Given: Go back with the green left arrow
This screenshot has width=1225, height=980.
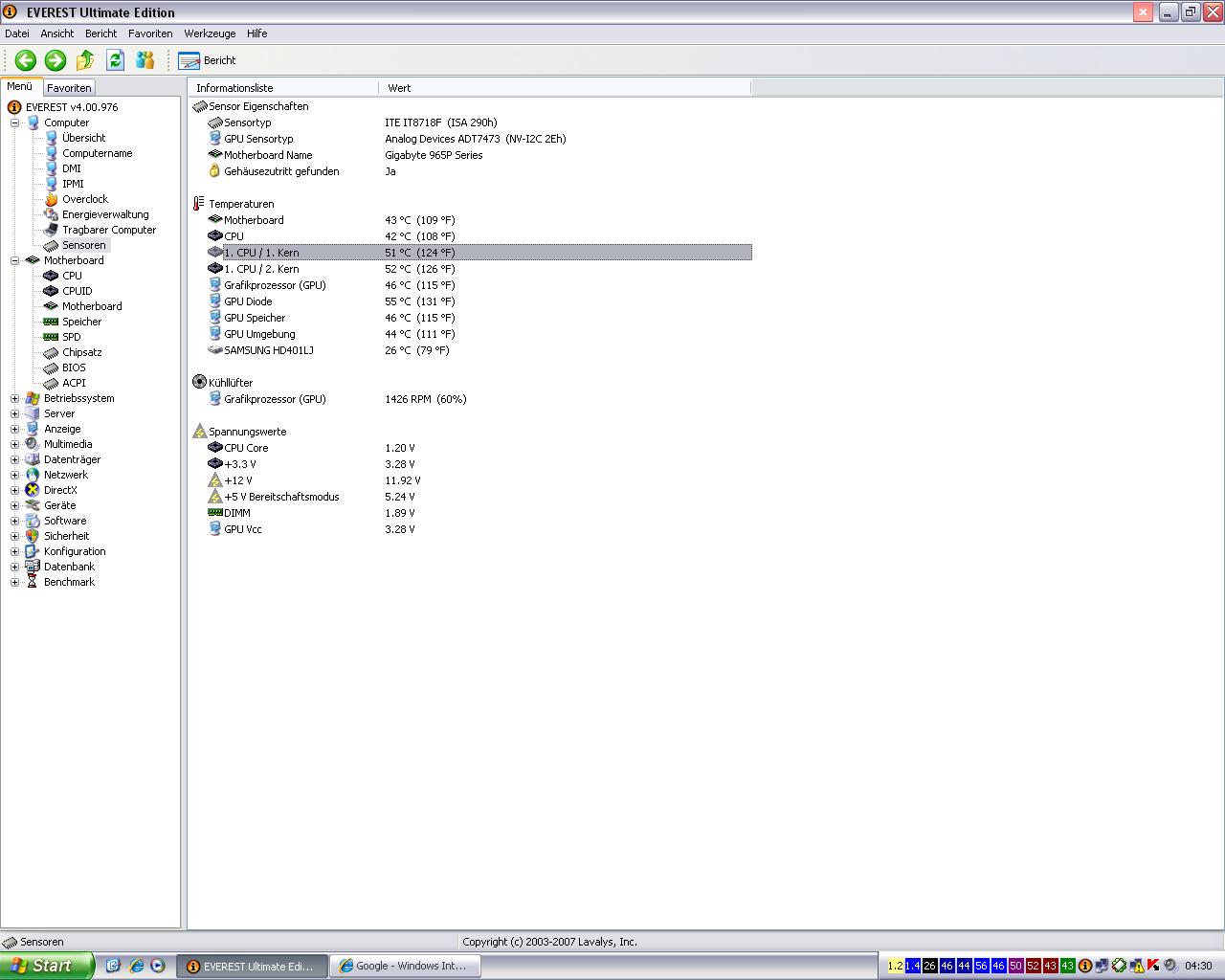Looking at the screenshot, I should [26, 60].
